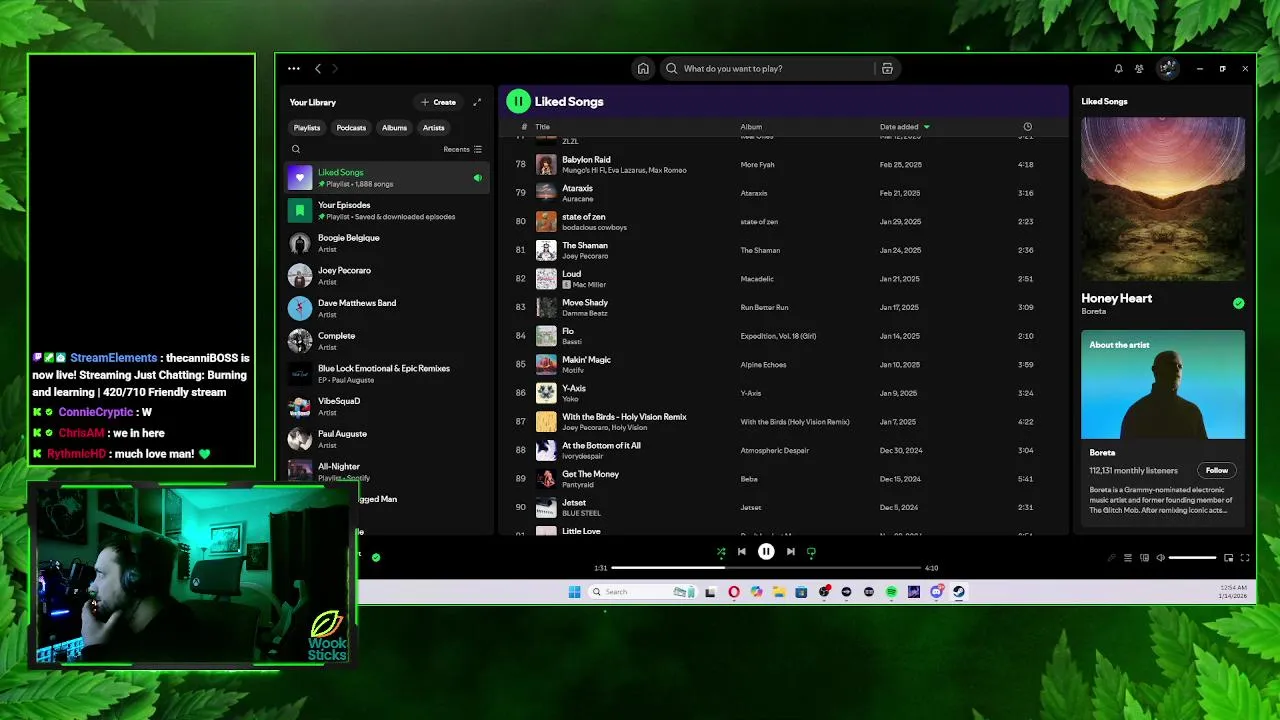This screenshot has height=720, width=1280.
Task: Toggle the green liked check in now-playing bar
Action: (x=376, y=557)
